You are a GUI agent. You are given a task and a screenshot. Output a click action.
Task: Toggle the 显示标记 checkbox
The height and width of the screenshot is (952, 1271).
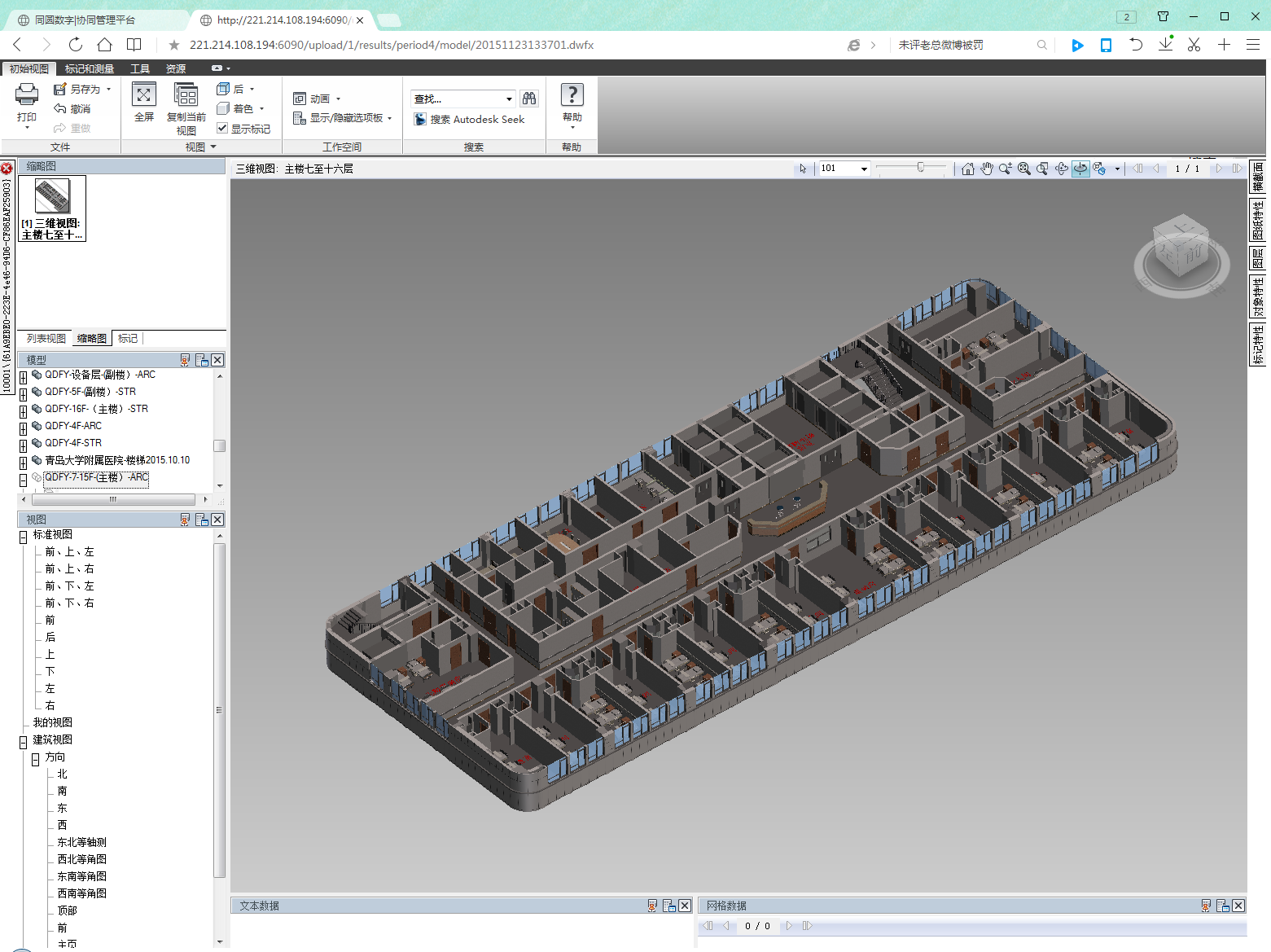pos(222,129)
